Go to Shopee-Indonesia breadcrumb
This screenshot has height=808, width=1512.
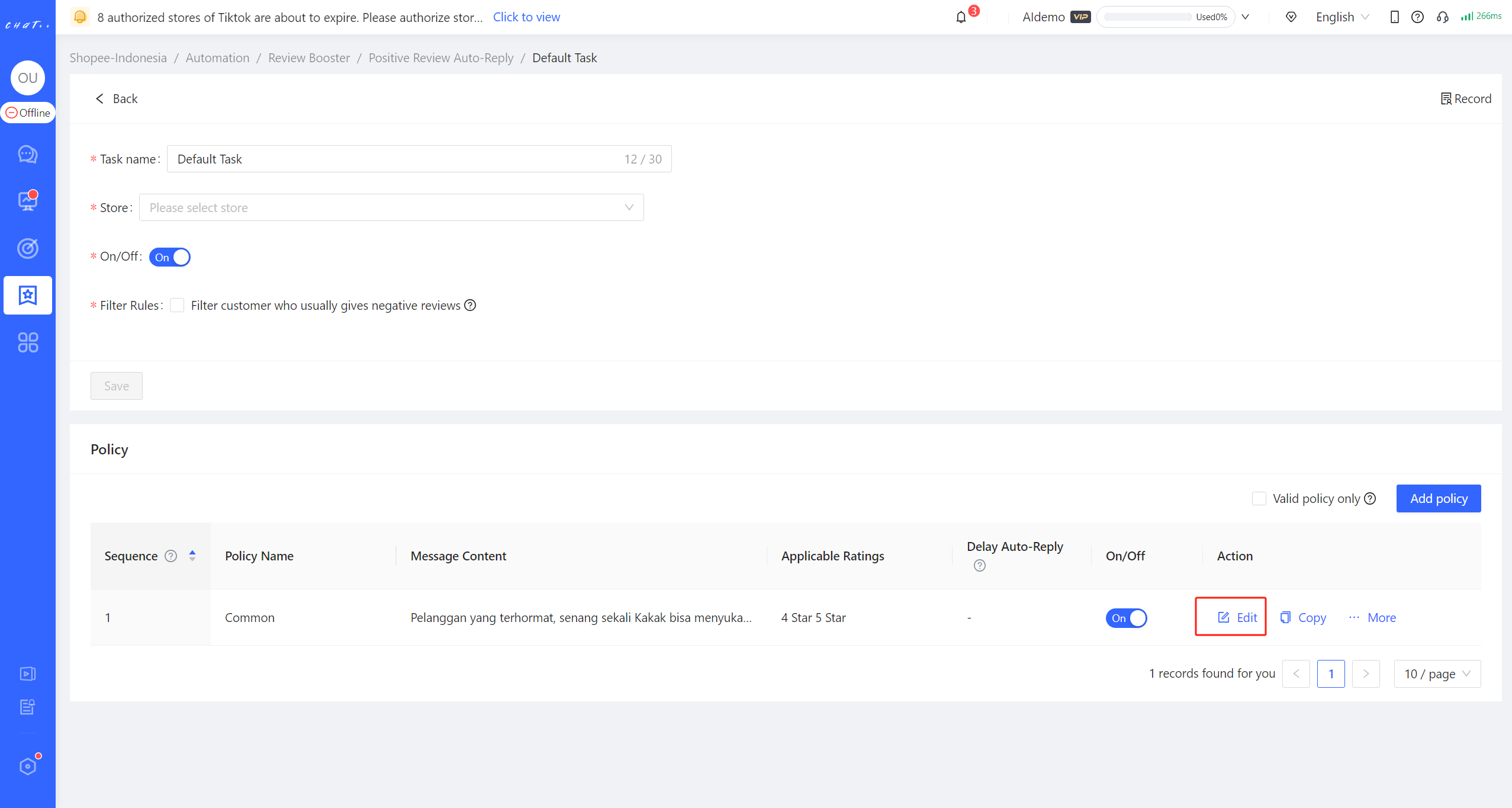[118, 57]
